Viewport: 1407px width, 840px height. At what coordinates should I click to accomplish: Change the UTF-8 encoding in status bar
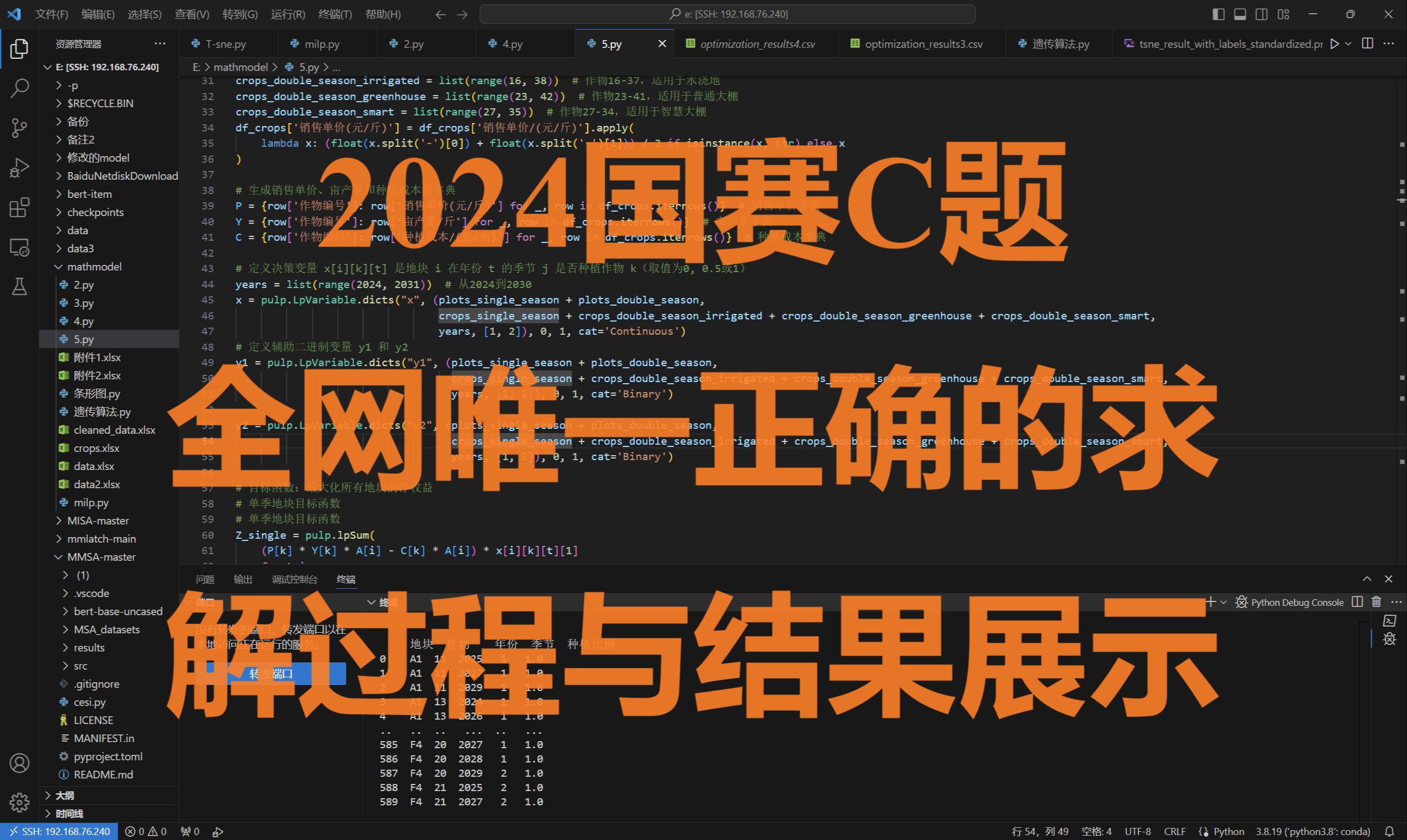click(x=1138, y=832)
